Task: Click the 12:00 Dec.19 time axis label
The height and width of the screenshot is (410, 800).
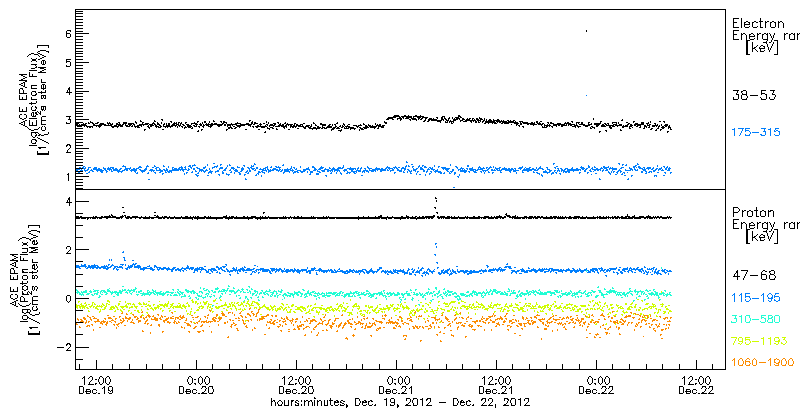Action: click(95, 386)
